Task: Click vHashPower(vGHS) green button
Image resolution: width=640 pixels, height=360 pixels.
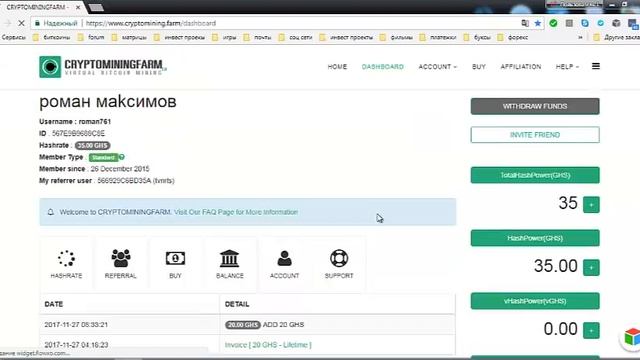Action: coord(535,301)
